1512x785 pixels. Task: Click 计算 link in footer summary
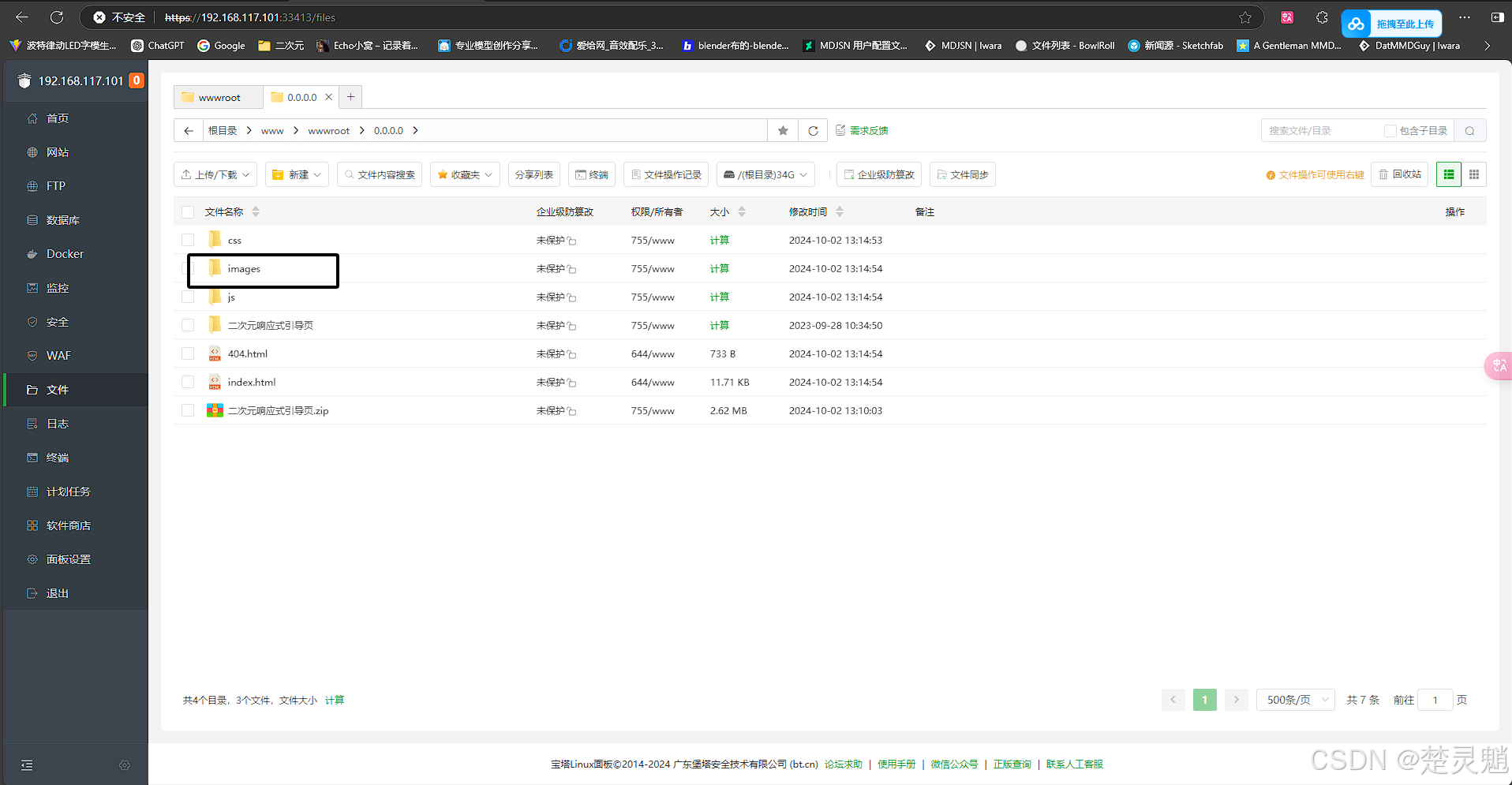pyautogui.click(x=335, y=700)
